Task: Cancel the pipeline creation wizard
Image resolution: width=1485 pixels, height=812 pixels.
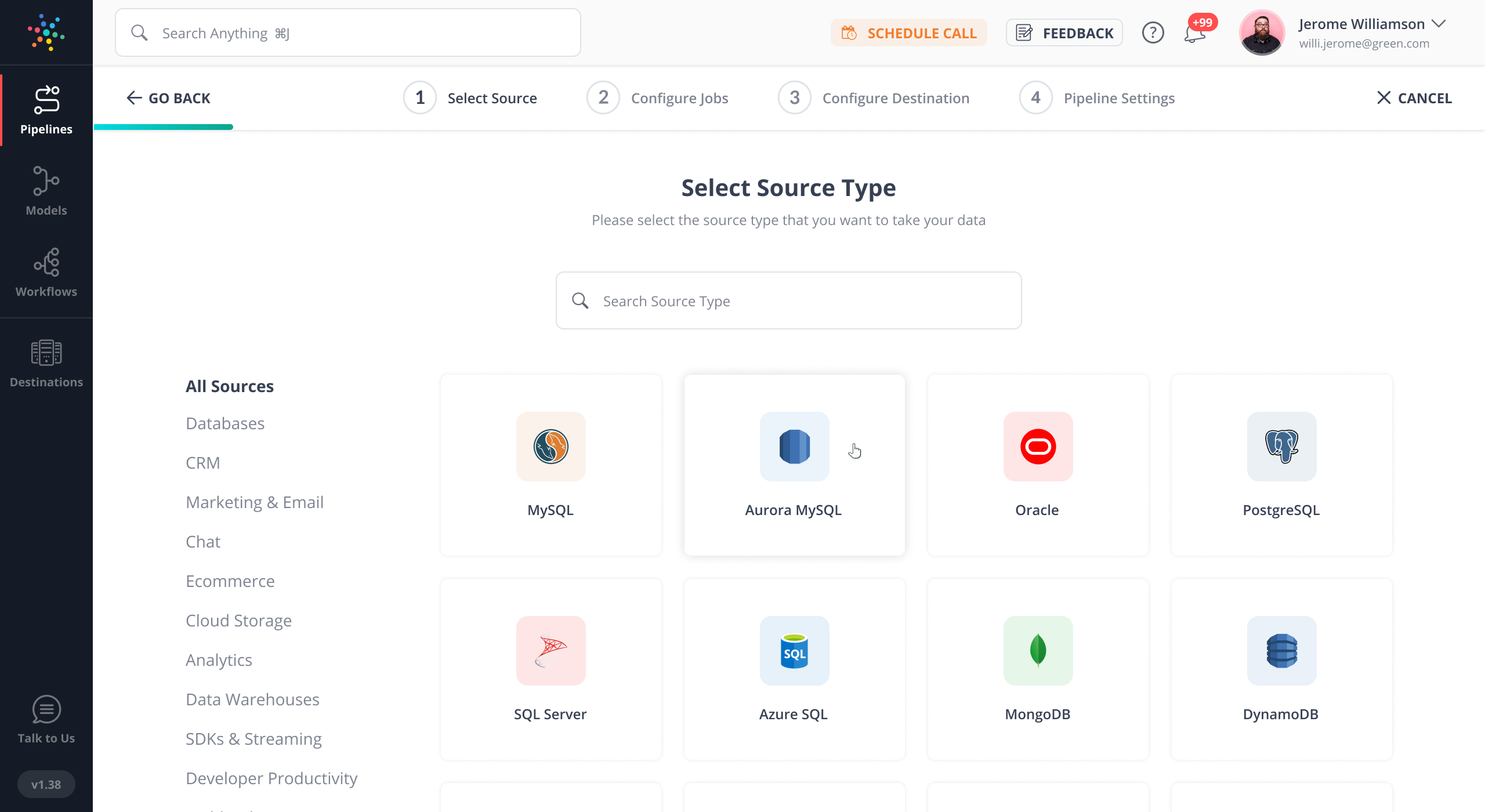Action: (1414, 98)
